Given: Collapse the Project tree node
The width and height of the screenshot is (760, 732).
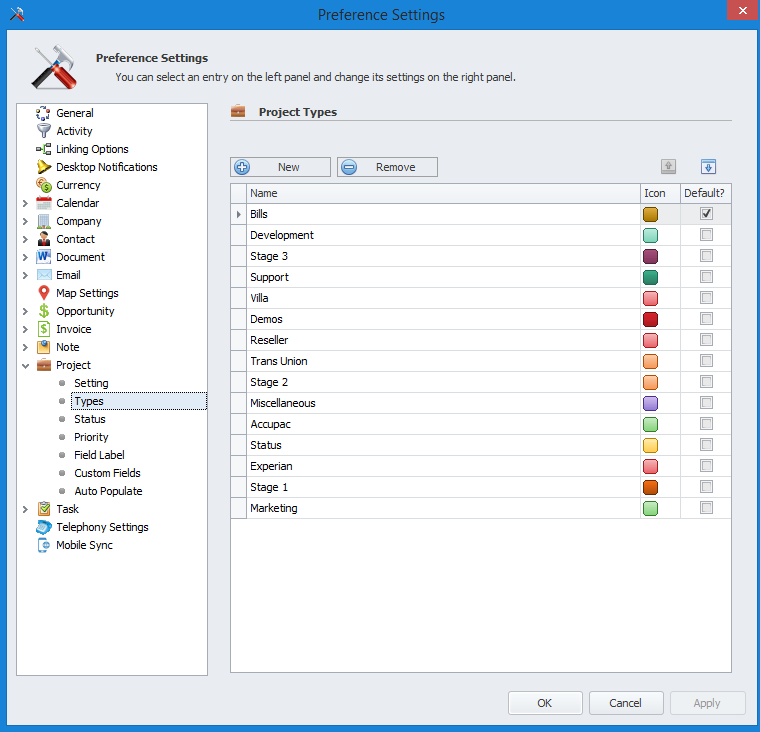Looking at the screenshot, I should pos(25,365).
